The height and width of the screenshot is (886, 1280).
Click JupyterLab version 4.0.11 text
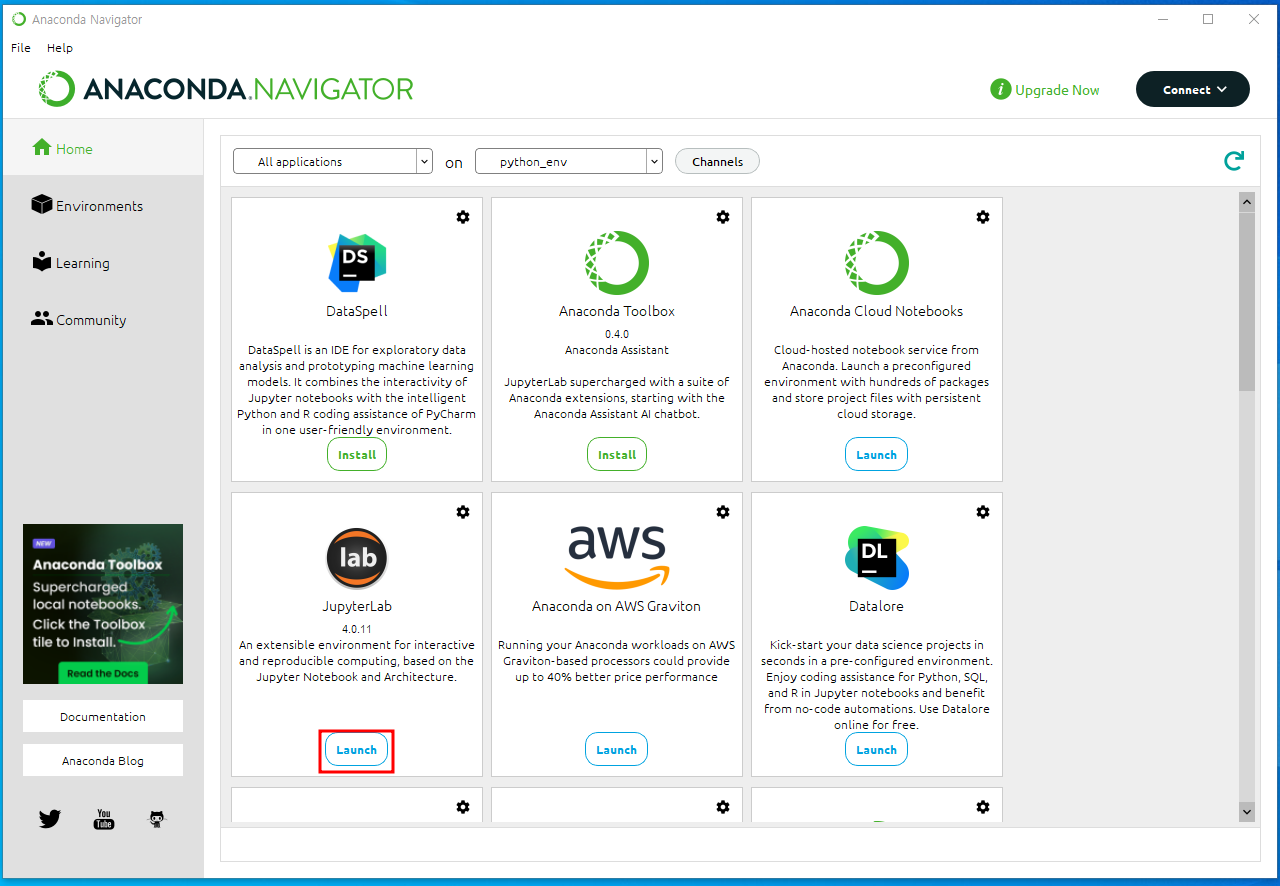tap(357, 628)
